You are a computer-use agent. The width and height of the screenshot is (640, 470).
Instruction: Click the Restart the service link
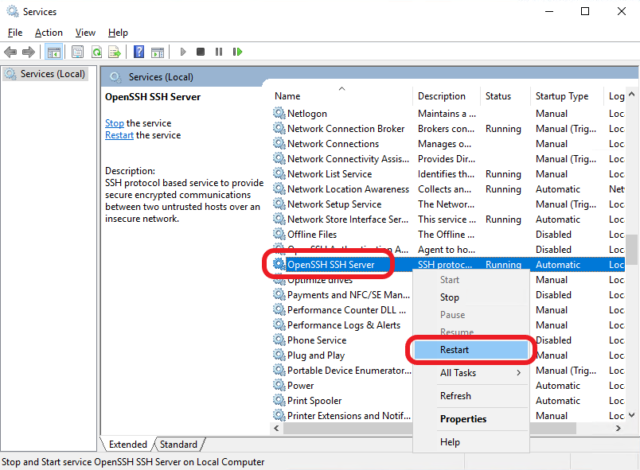point(119,135)
